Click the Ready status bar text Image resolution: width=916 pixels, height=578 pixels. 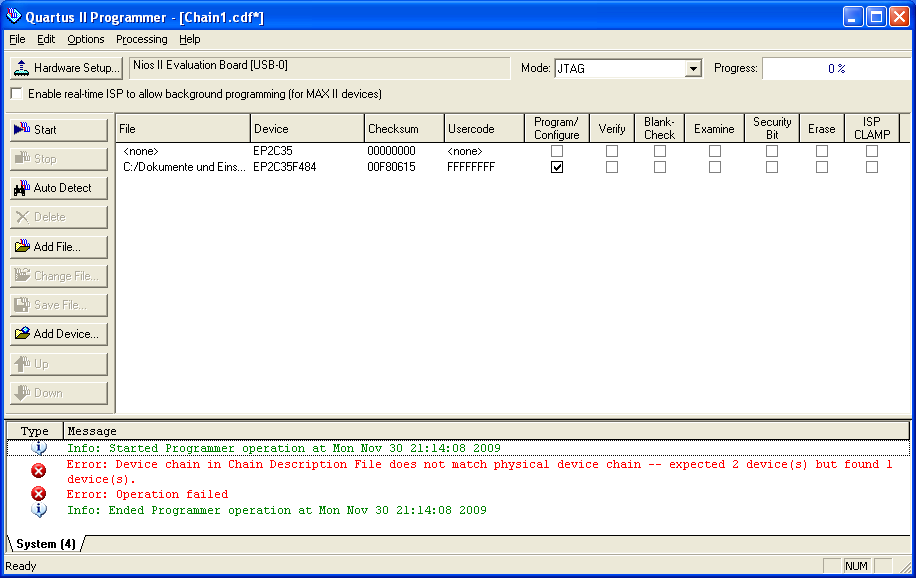[20, 566]
